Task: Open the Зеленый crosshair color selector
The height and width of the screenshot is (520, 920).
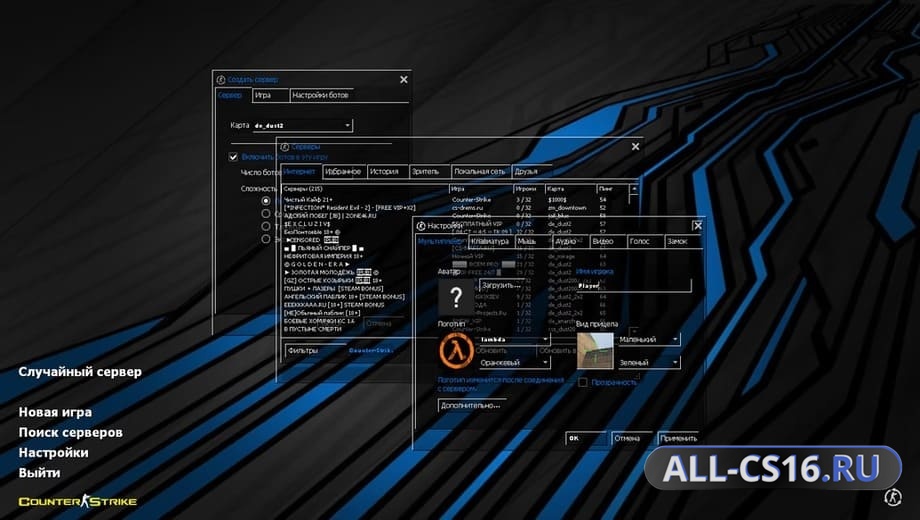Action: tap(649, 363)
